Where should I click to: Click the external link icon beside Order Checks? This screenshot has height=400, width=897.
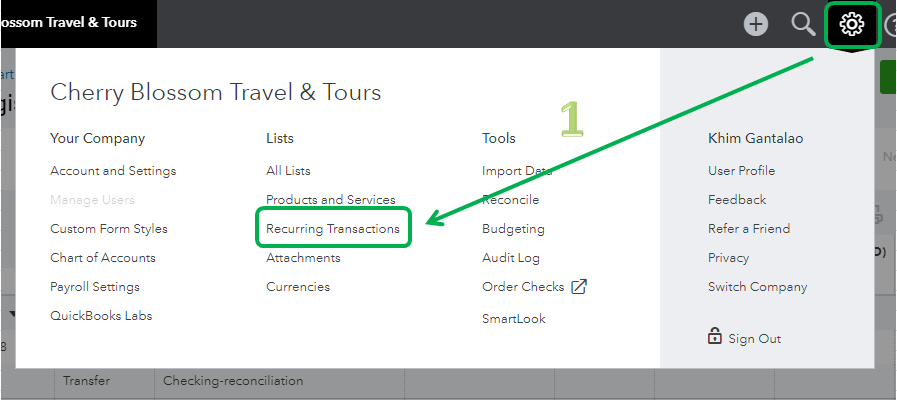(x=580, y=287)
